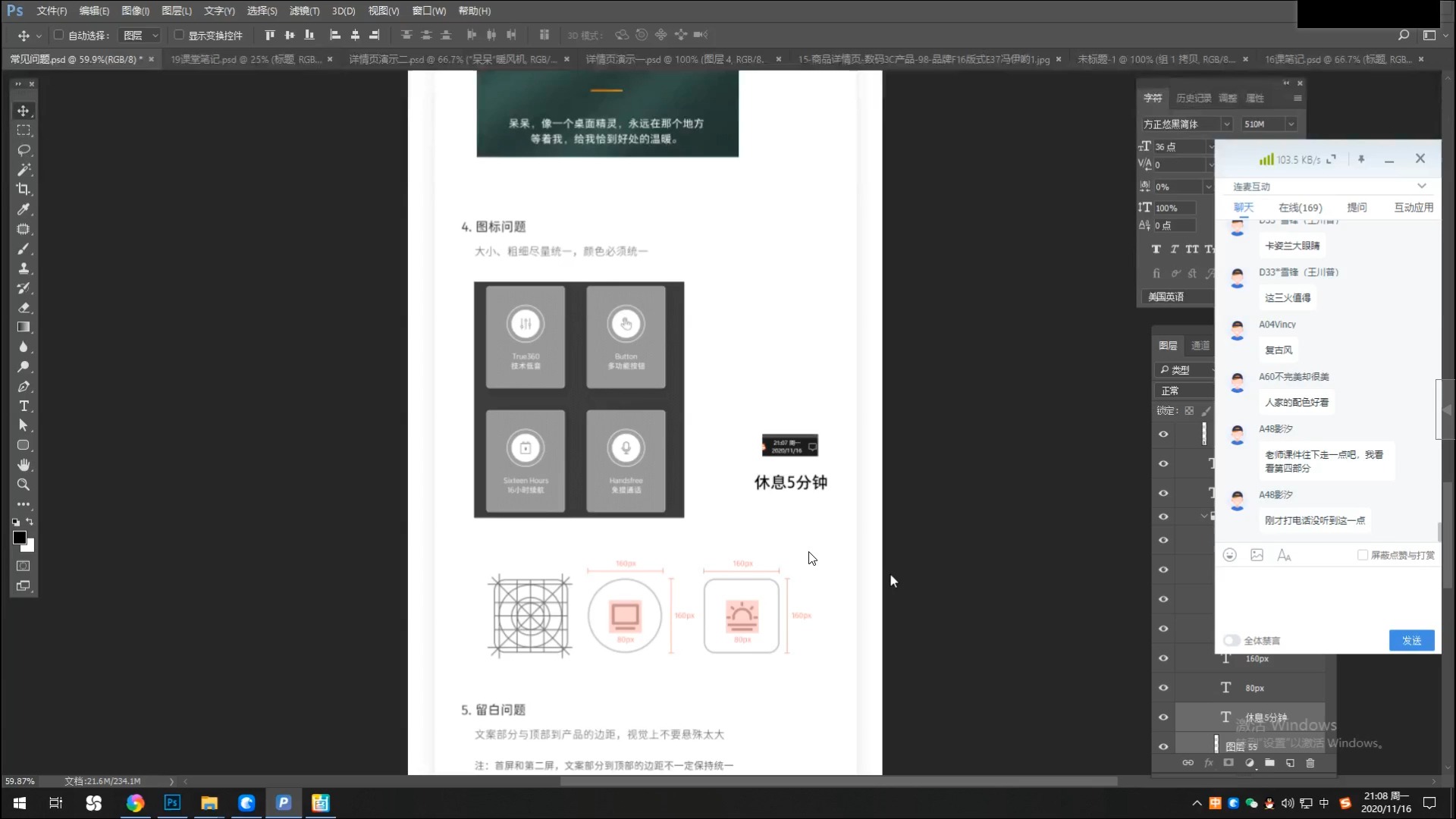1456x819 pixels.
Task: Switch to the 在线(169) tab in chat
Action: 1300,208
